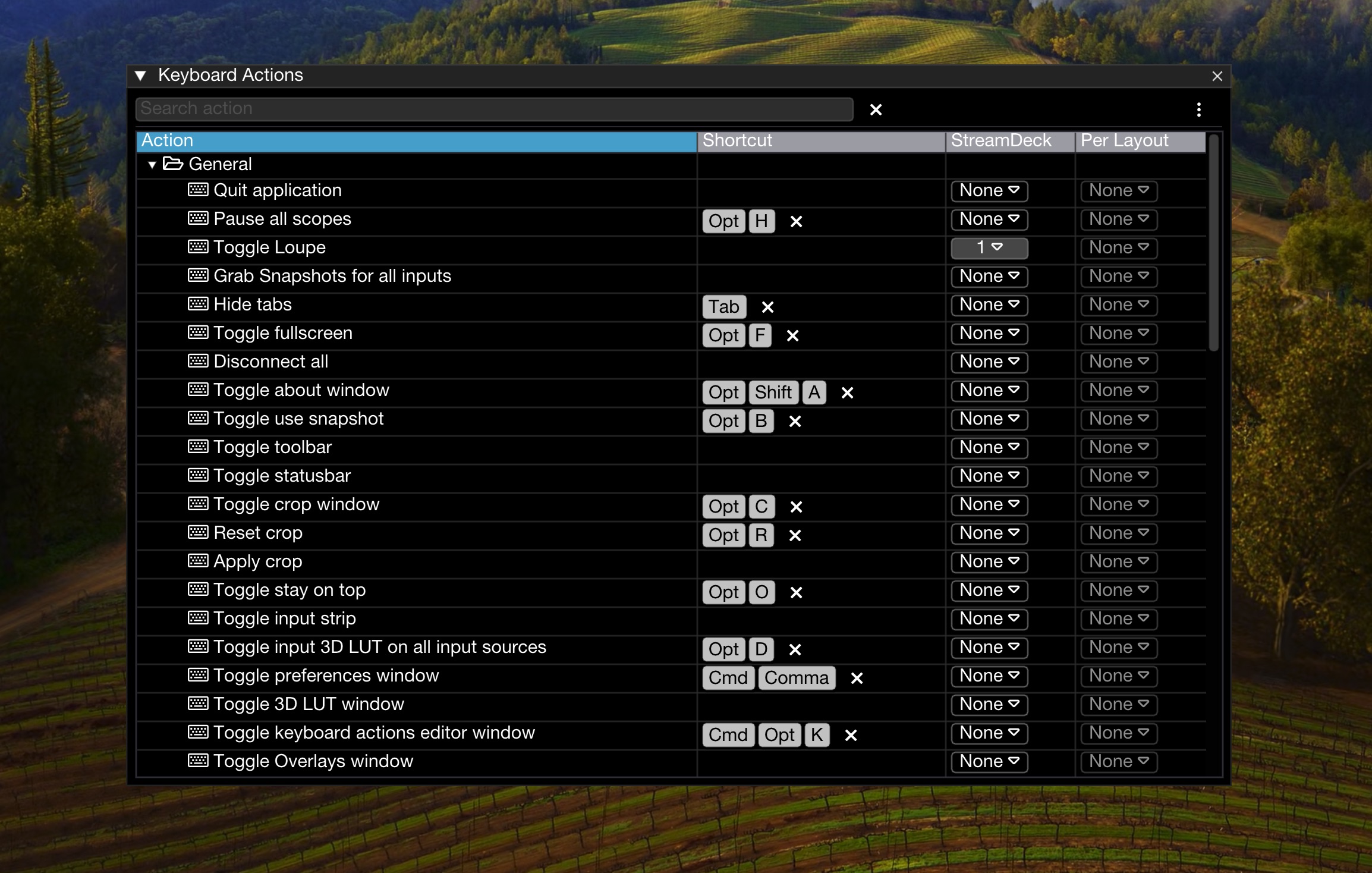Remove Cmd Comma shortcut for preferences window
The image size is (1372, 873).
(x=857, y=678)
